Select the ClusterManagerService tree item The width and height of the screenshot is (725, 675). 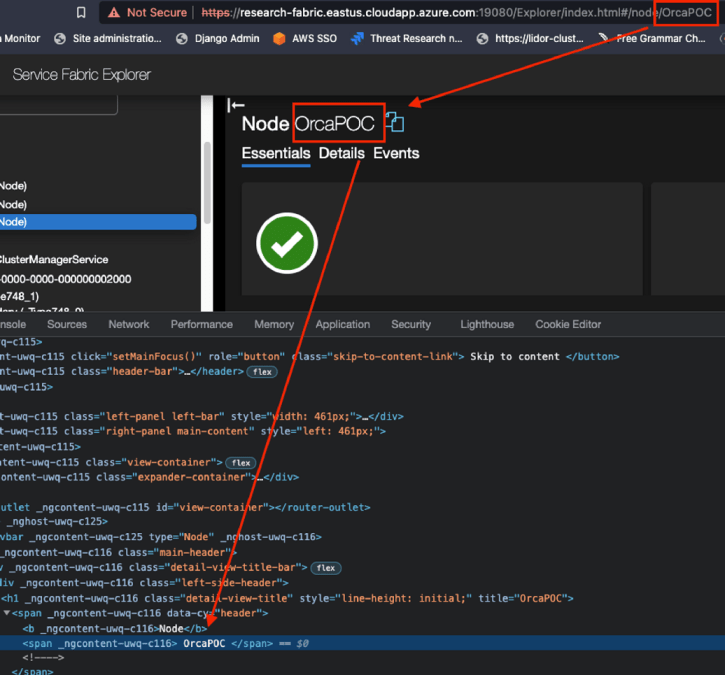54,259
